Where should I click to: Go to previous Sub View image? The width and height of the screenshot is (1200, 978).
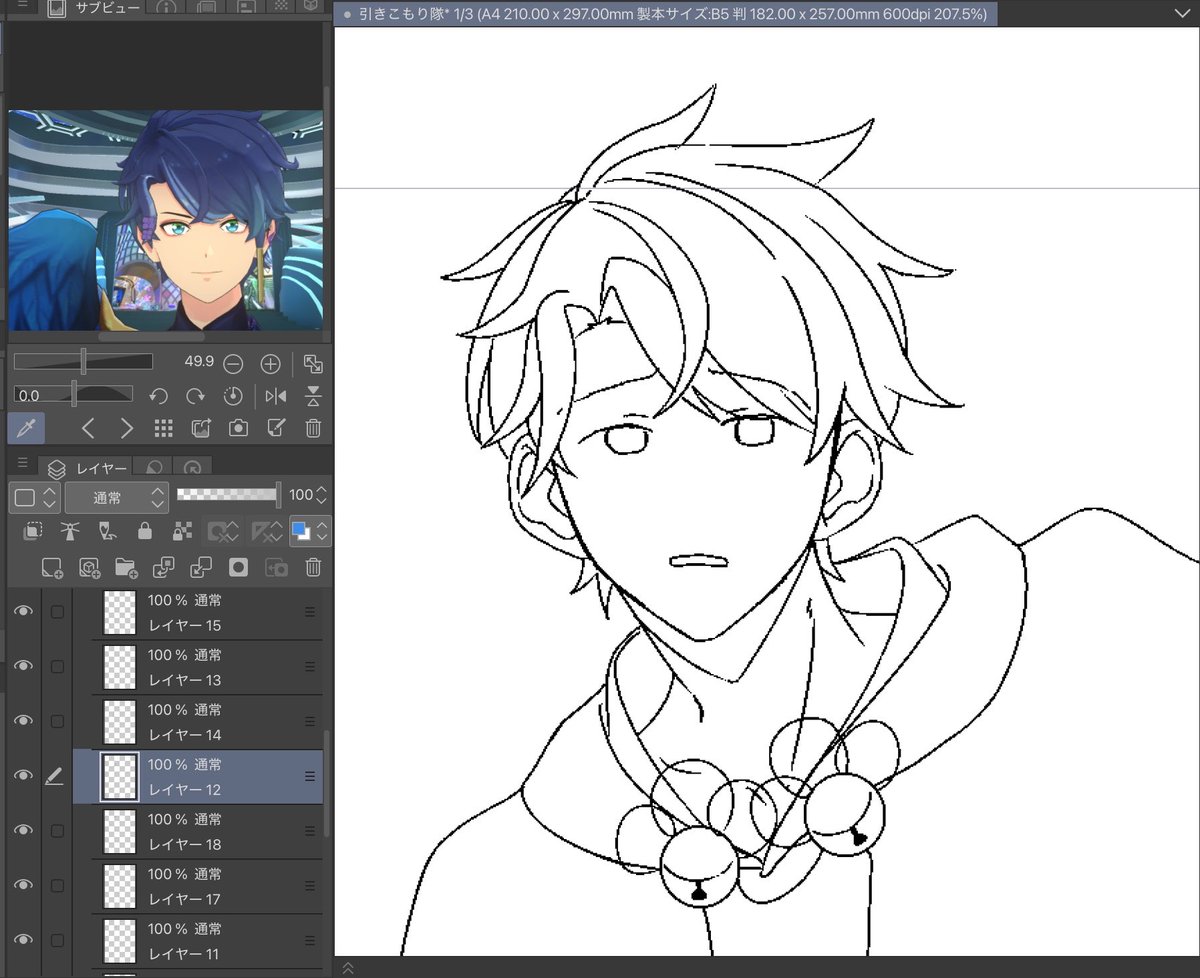[88, 428]
